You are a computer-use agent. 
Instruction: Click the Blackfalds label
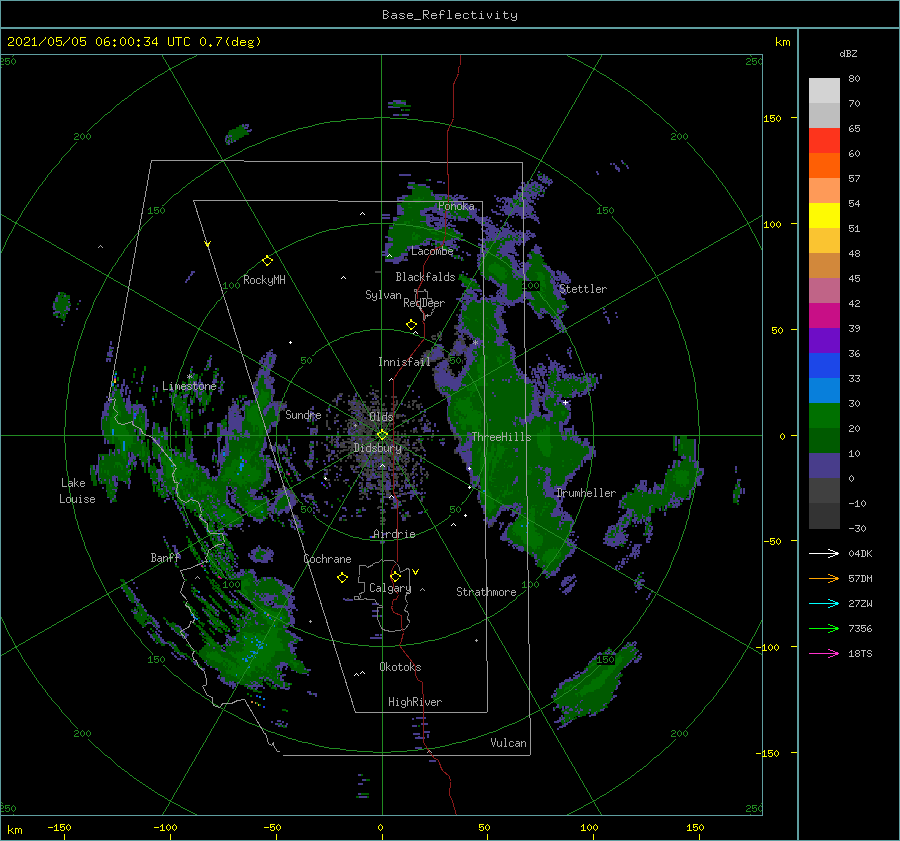[425, 277]
